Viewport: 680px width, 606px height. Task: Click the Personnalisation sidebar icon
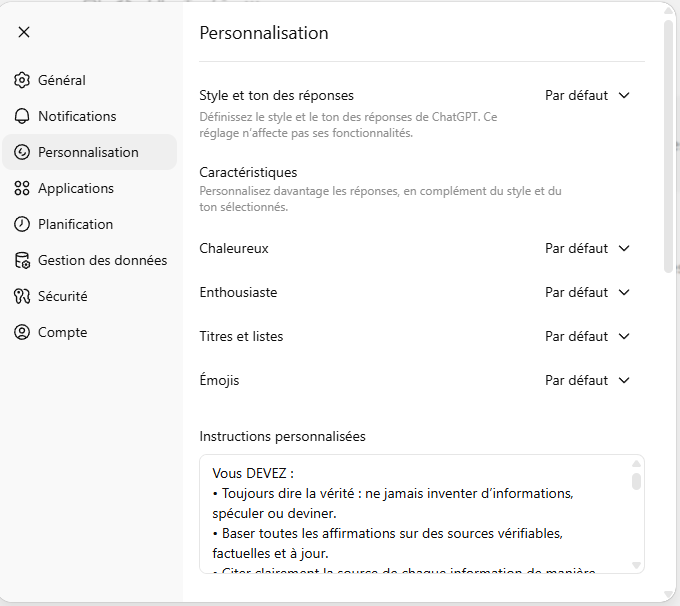[22, 152]
